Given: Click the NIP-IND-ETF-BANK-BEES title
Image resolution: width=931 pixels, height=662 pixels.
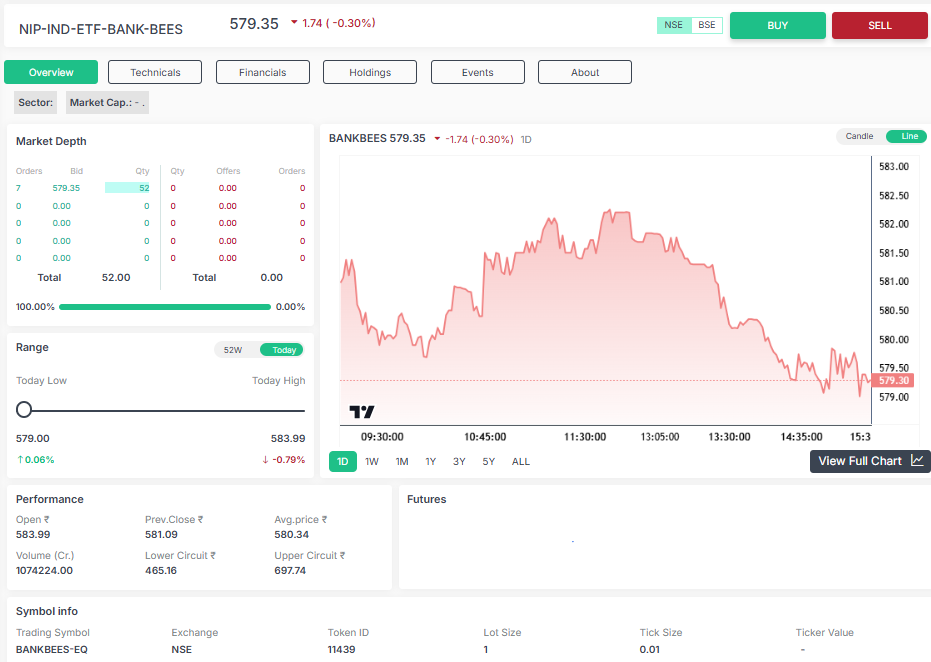Looking at the screenshot, I should click(x=101, y=29).
